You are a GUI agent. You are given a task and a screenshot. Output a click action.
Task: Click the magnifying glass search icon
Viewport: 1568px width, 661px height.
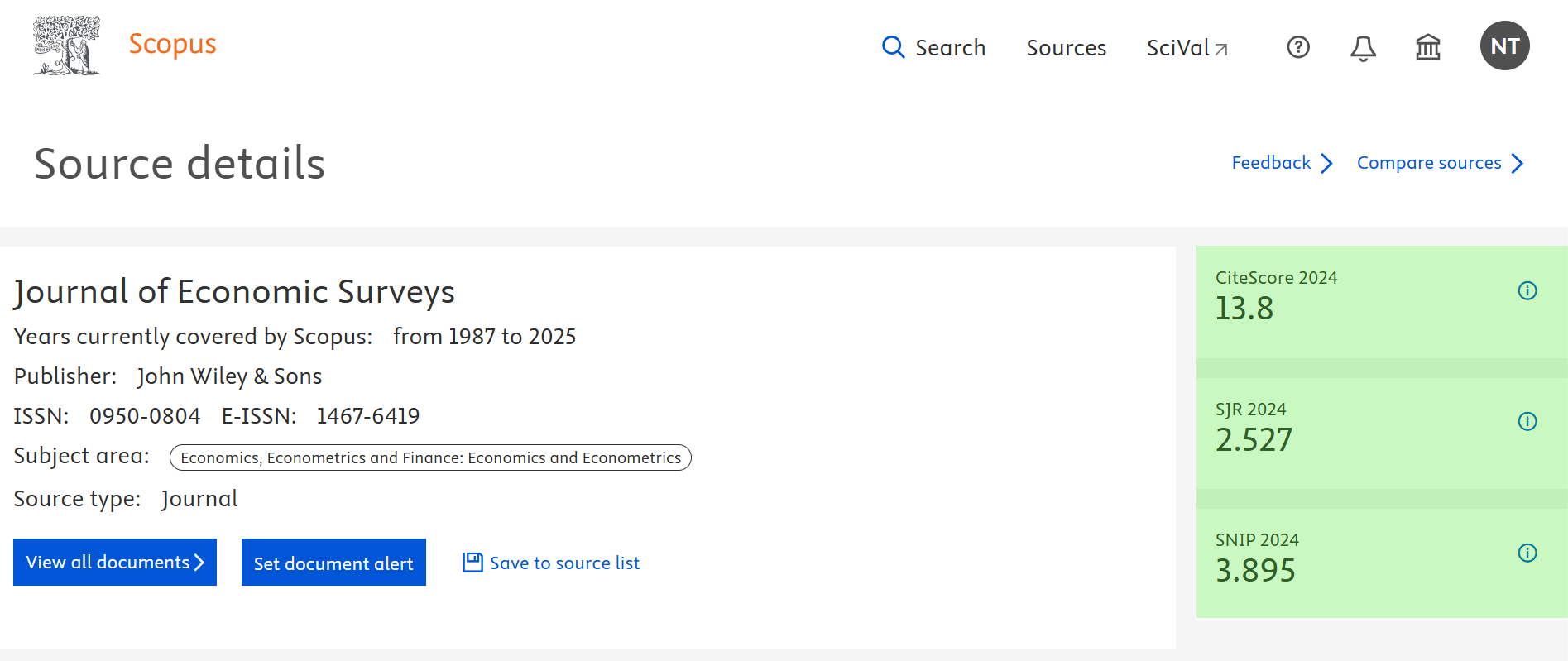coord(893,47)
